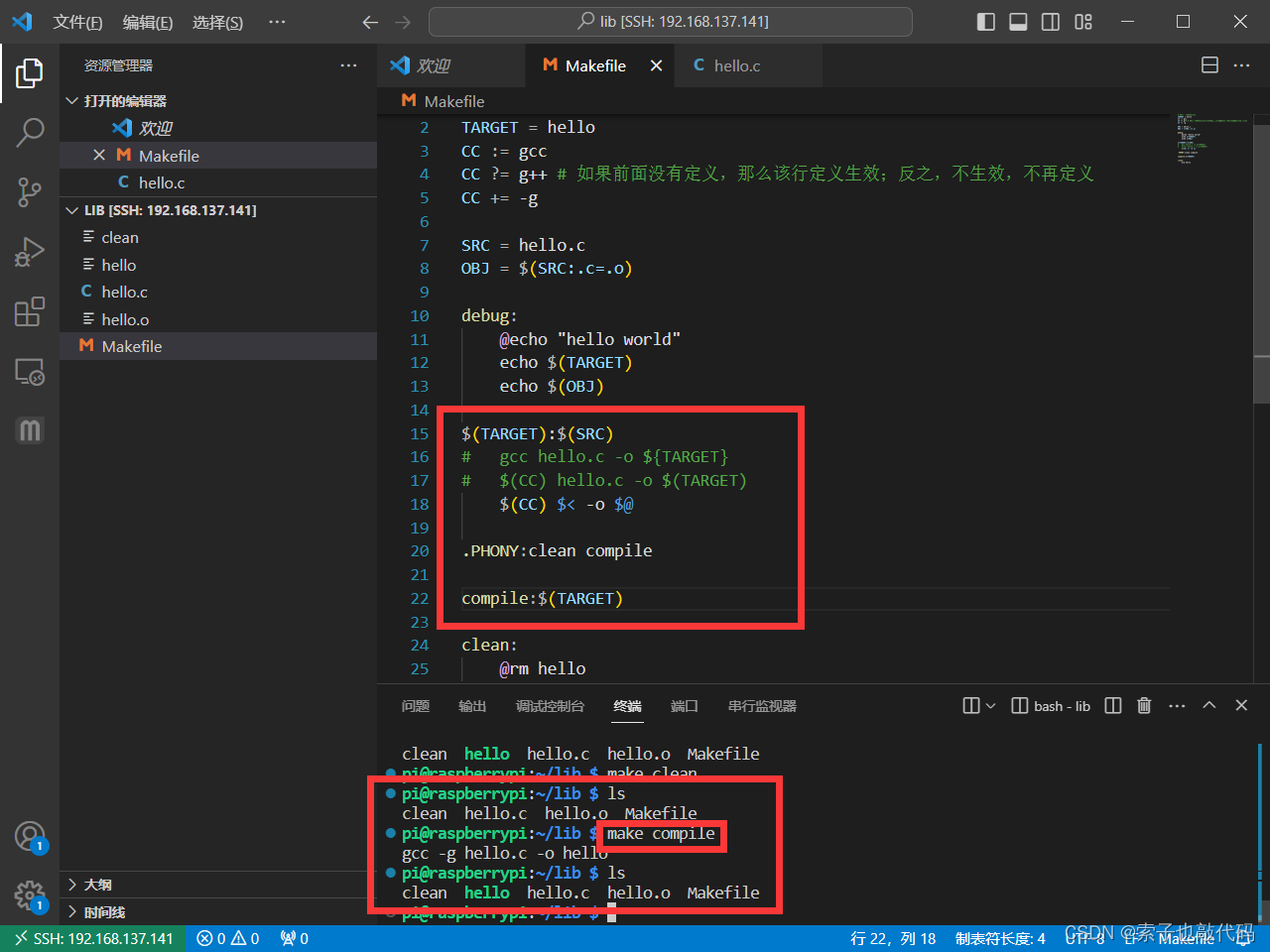Open the Accounts icon in activity bar
Screen dimensions: 1270x952
click(x=30, y=836)
